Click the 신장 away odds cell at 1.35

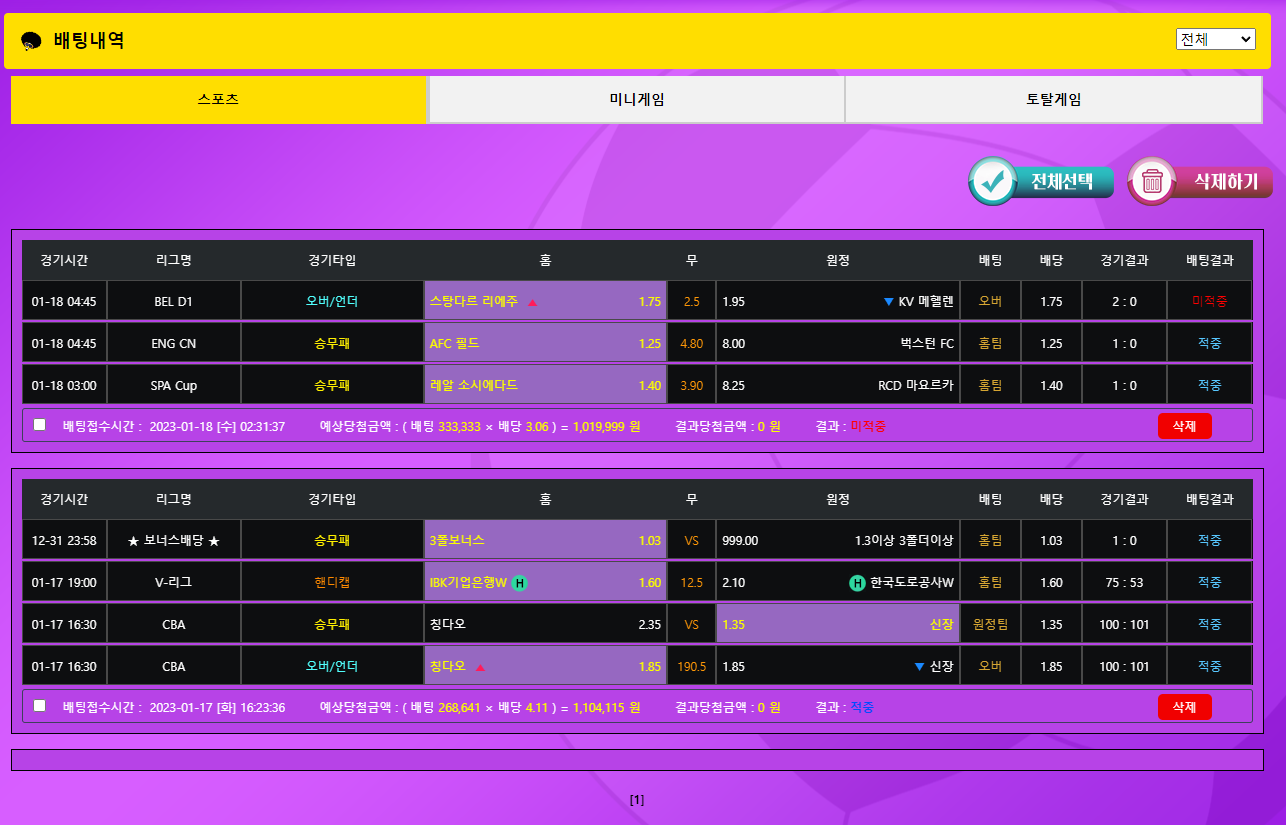tap(837, 625)
